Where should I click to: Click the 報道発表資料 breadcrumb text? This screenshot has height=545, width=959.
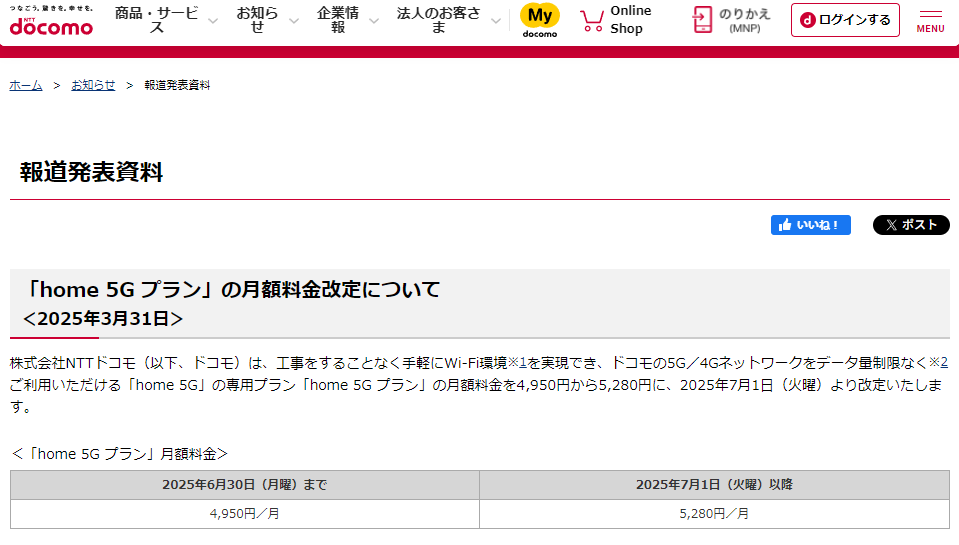pyautogui.click(x=177, y=85)
